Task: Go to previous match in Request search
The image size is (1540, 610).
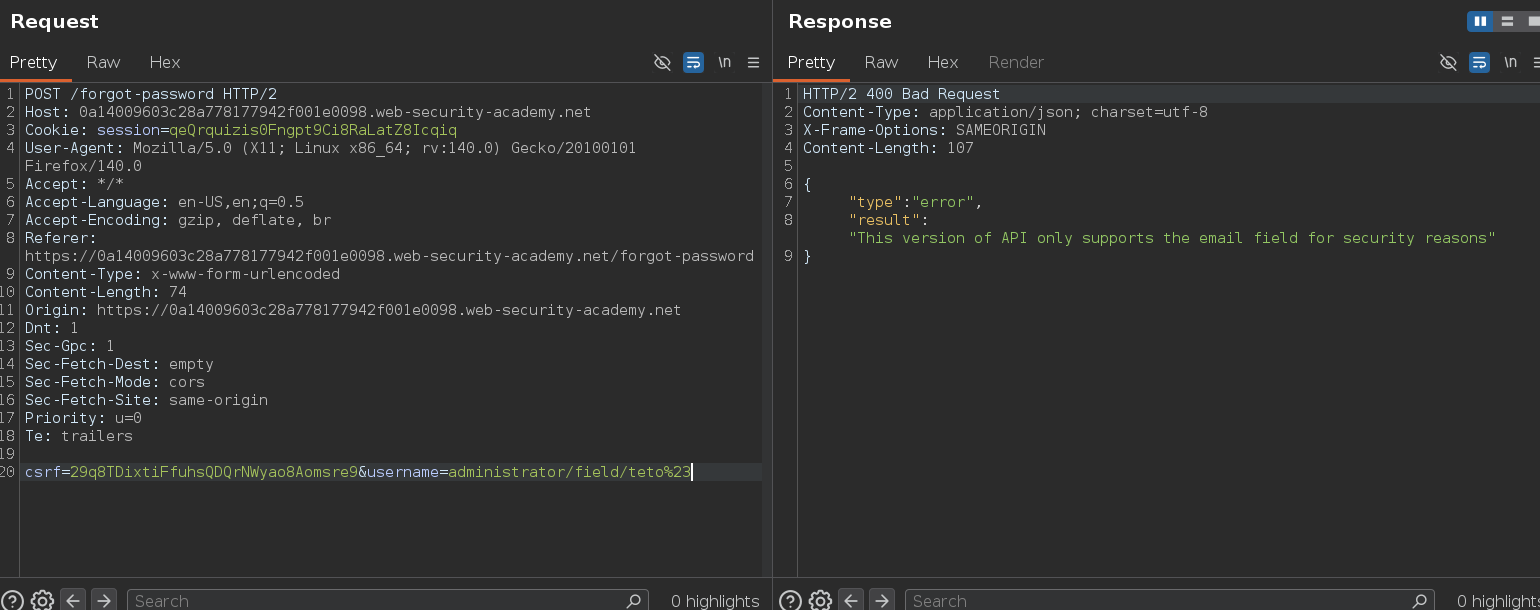Action: click(72, 600)
